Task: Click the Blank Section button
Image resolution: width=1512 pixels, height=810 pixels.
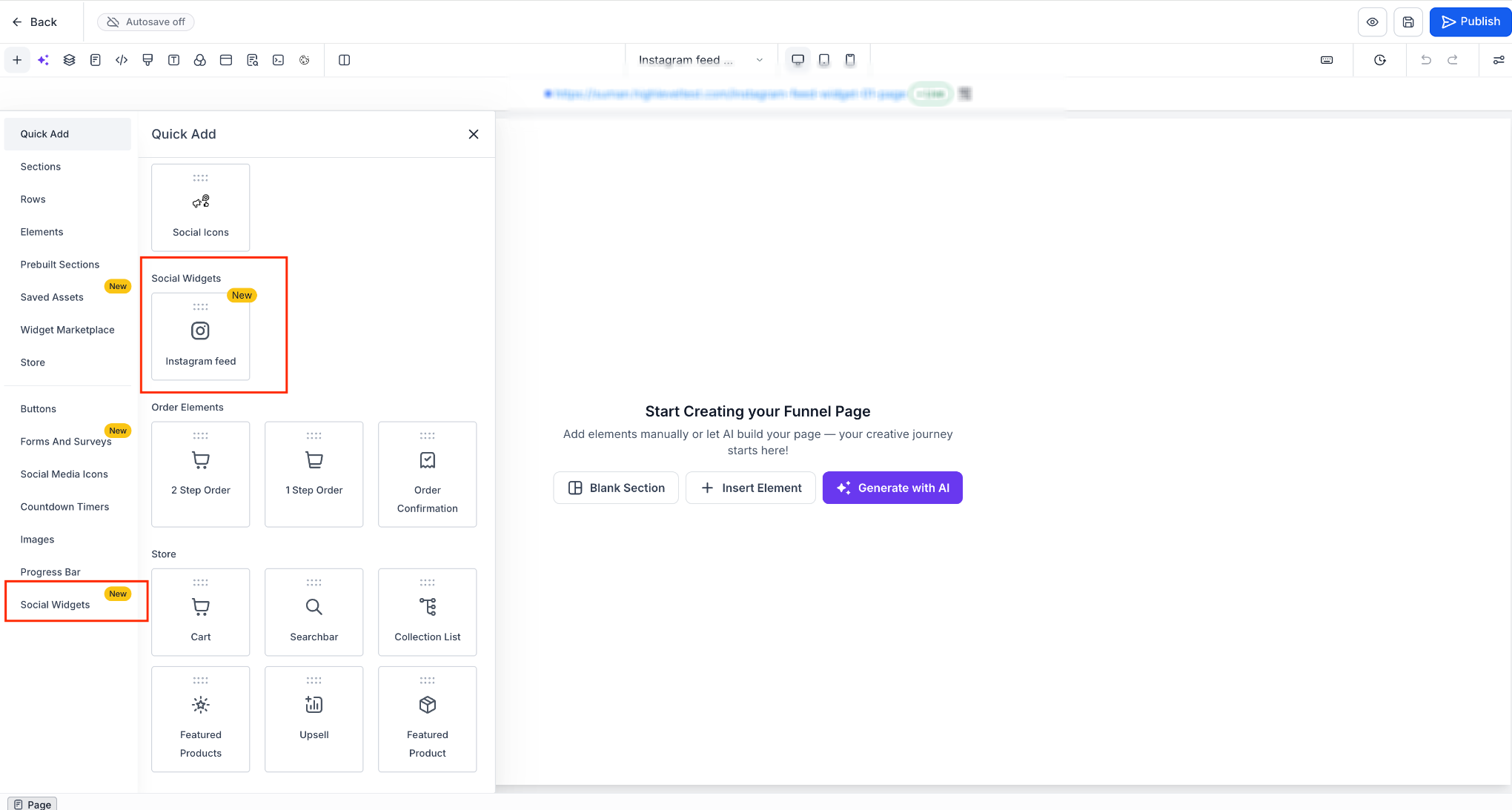Action: pos(616,488)
